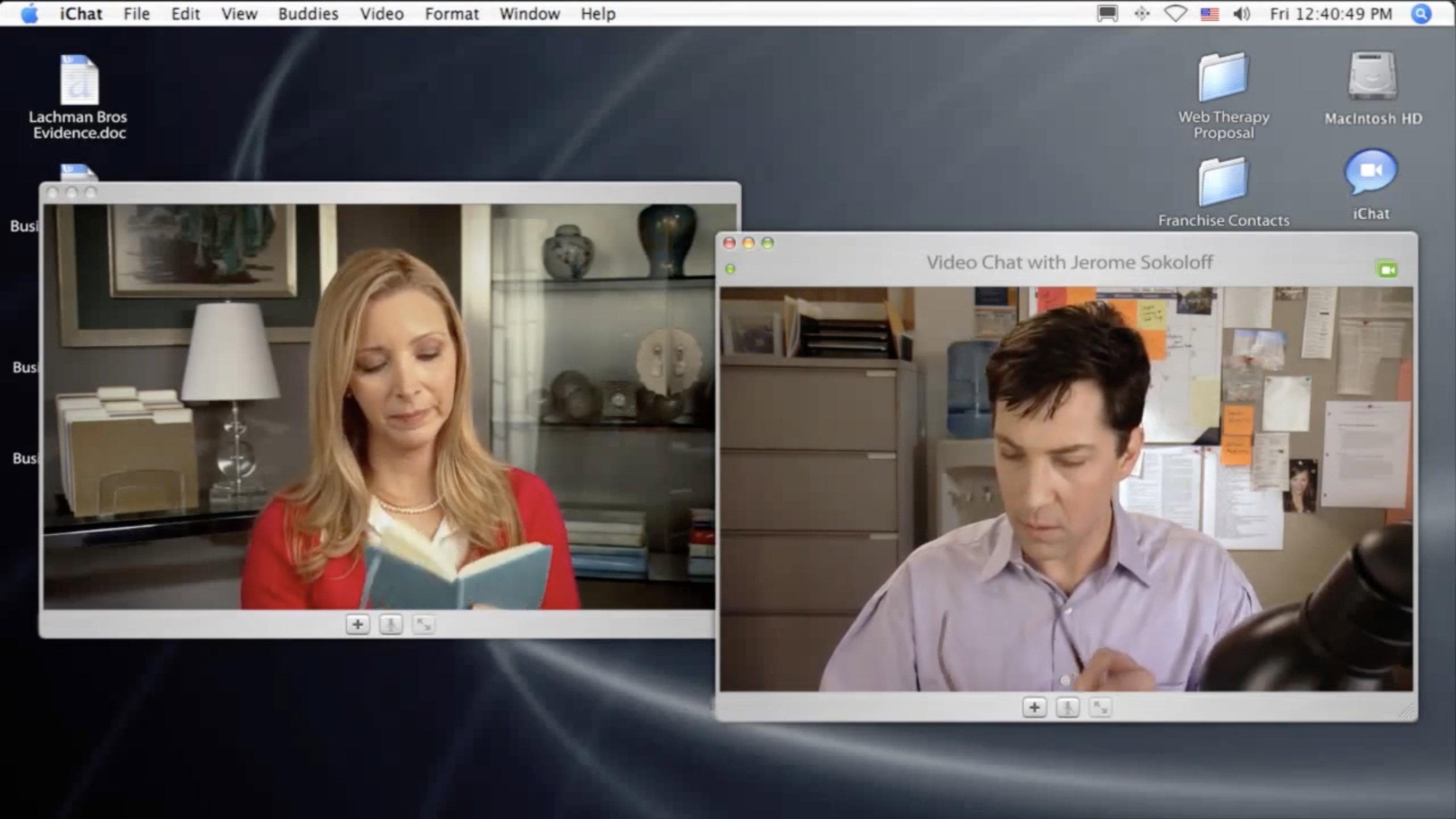Image resolution: width=1456 pixels, height=819 pixels.
Task: Zoom the Jerome Sokoloff video chat window
Action: (767, 243)
